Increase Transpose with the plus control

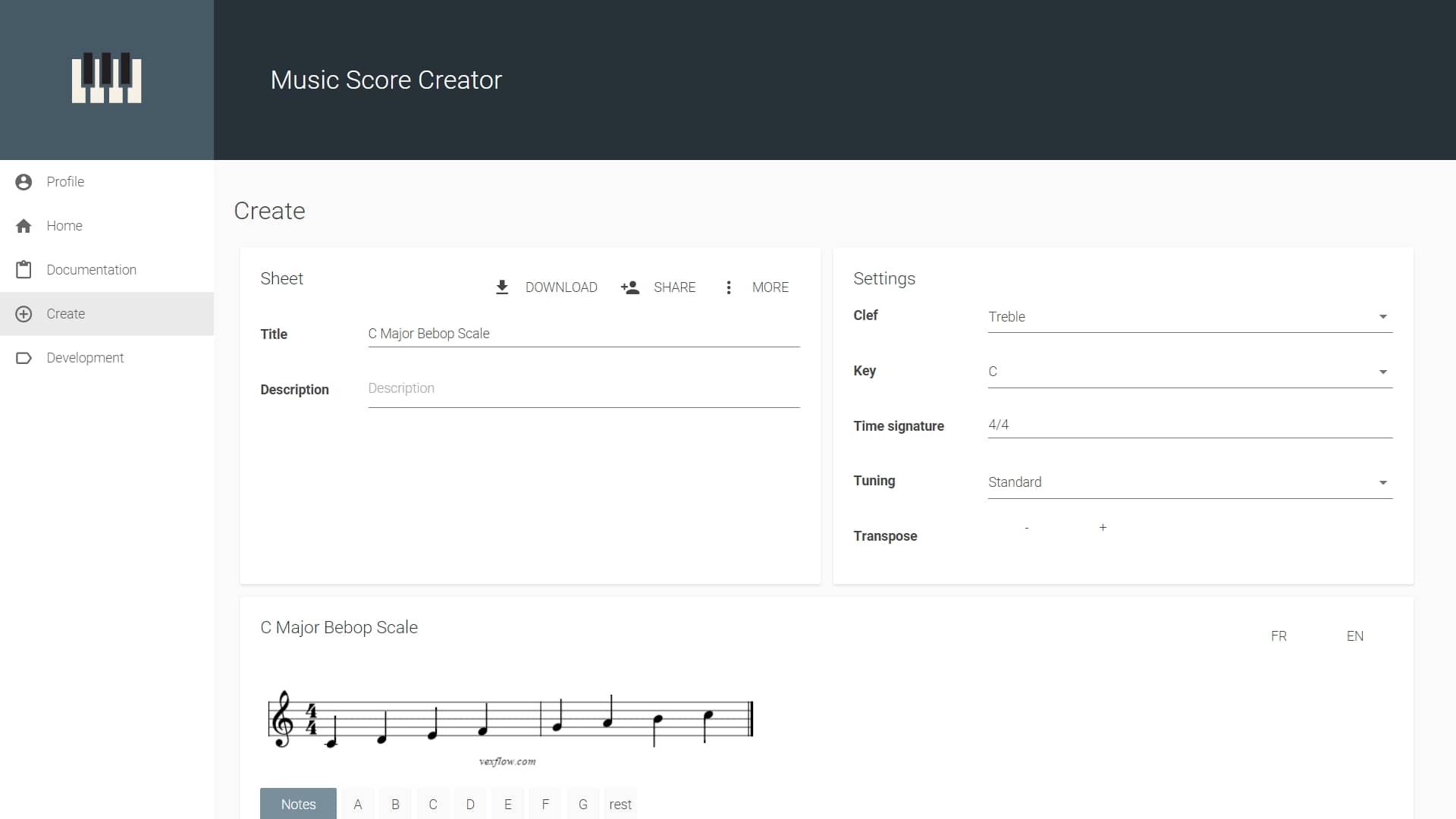[x=1103, y=527]
